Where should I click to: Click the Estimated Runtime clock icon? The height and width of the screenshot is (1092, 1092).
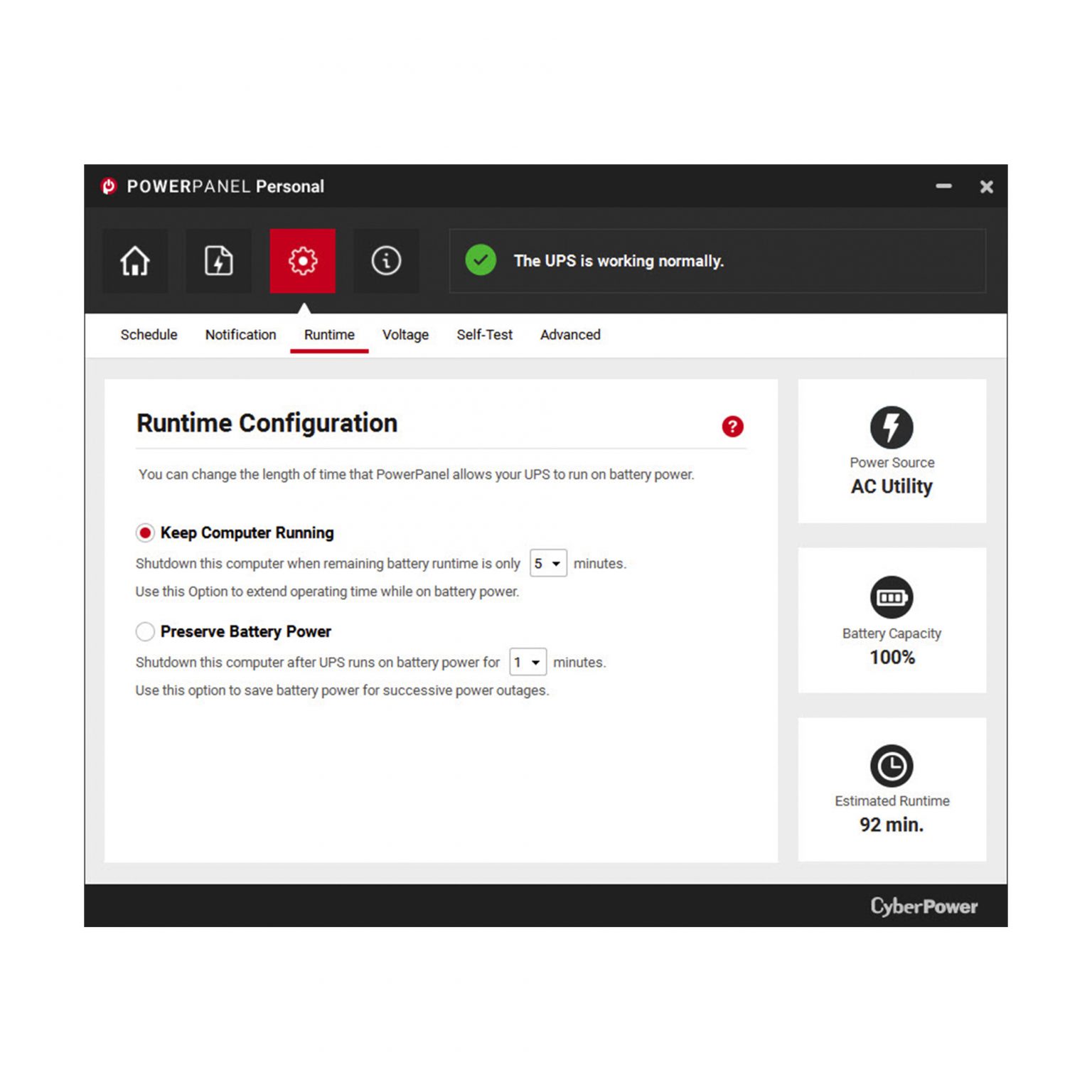point(892,766)
